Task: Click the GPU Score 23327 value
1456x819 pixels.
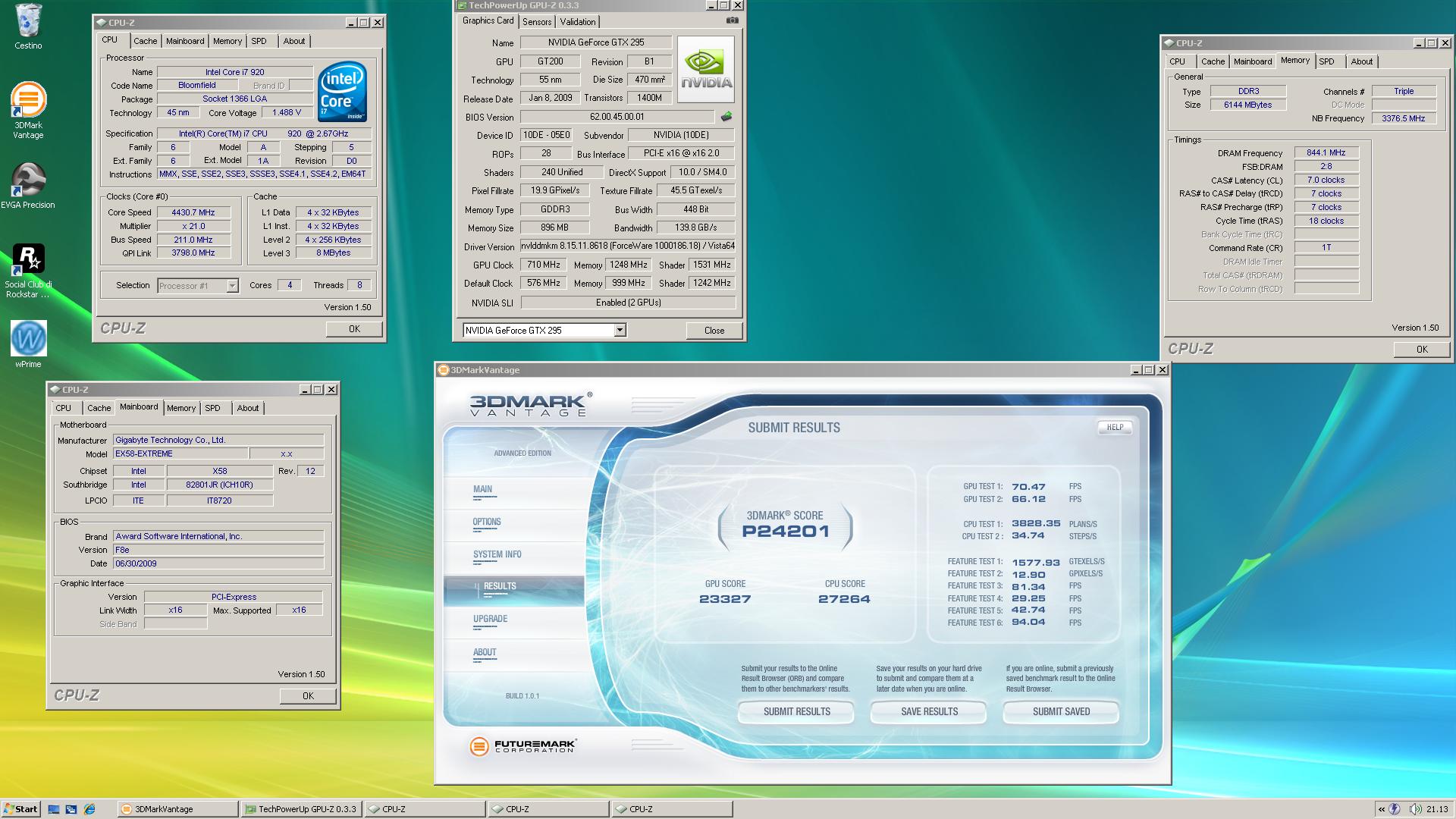Action: [x=725, y=599]
